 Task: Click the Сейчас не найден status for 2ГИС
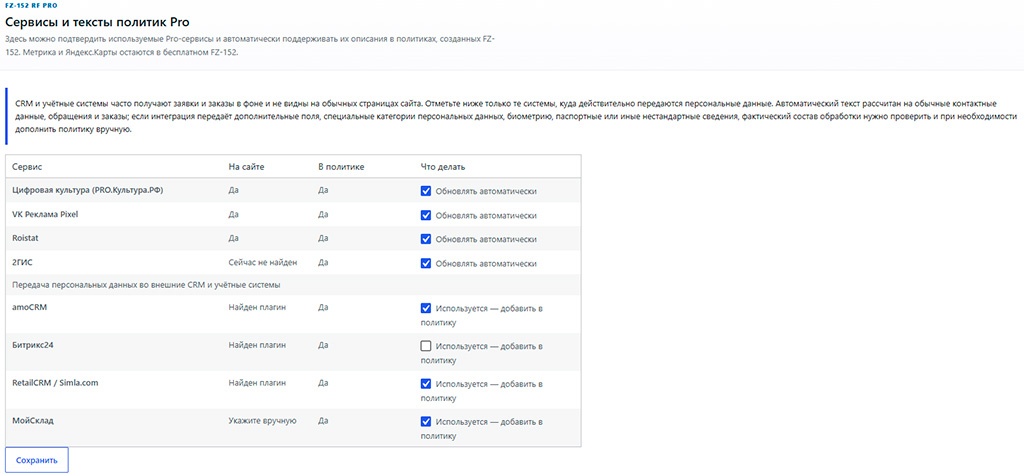(263, 262)
